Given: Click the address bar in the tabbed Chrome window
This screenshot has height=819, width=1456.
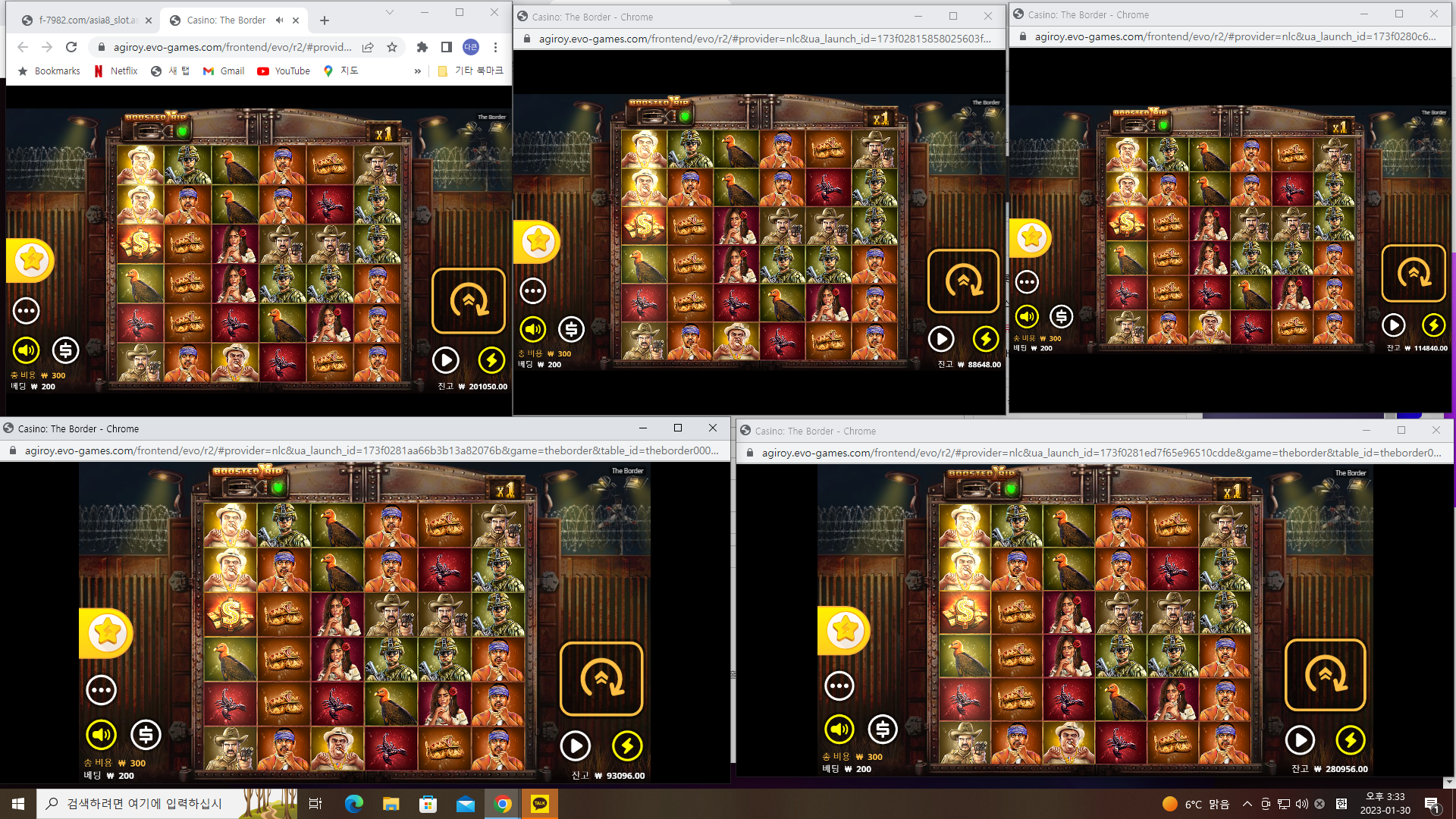Looking at the screenshot, I should 231,47.
